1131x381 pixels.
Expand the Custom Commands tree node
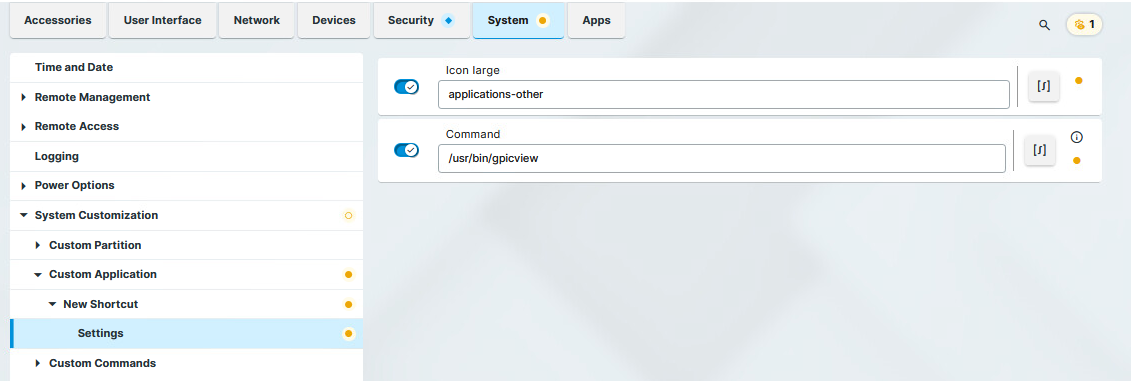tap(38, 363)
